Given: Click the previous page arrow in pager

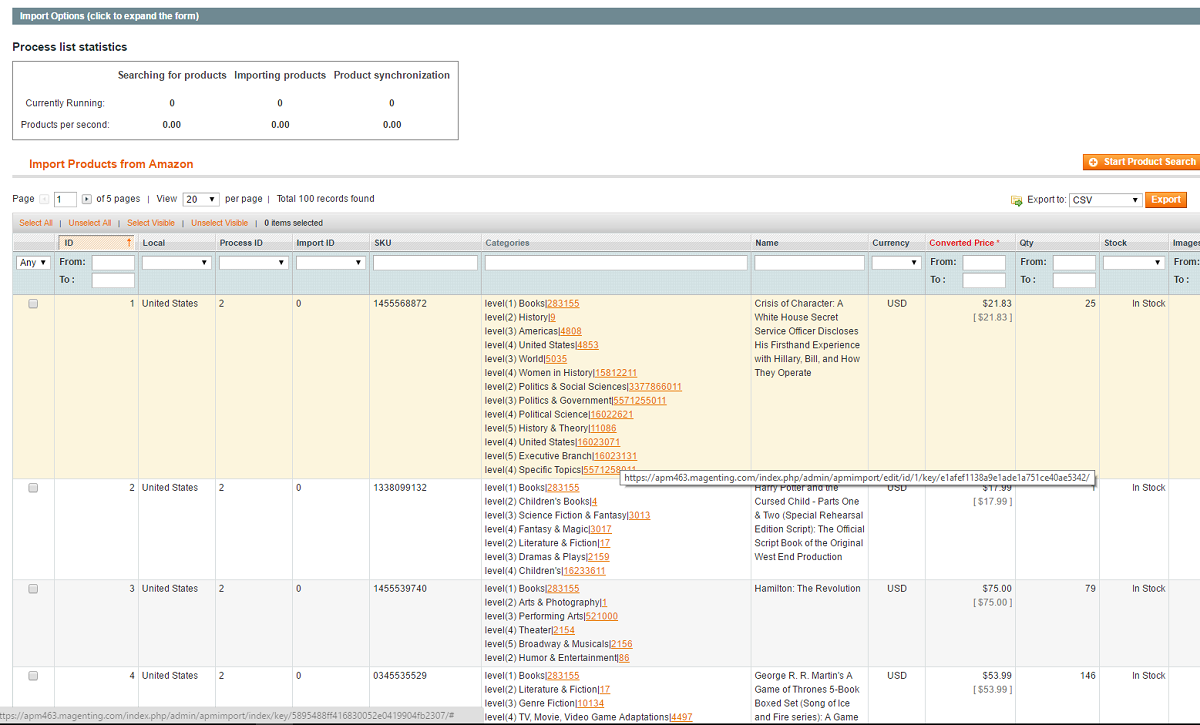Looking at the screenshot, I should [43, 199].
